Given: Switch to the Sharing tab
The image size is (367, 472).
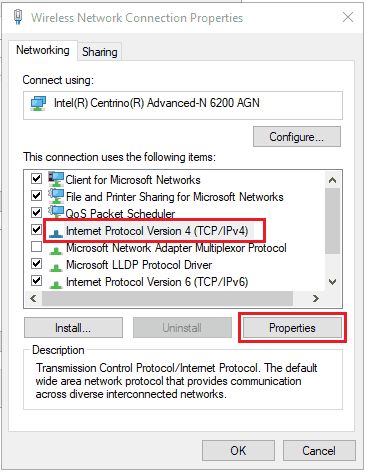Looking at the screenshot, I should [x=100, y=52].
